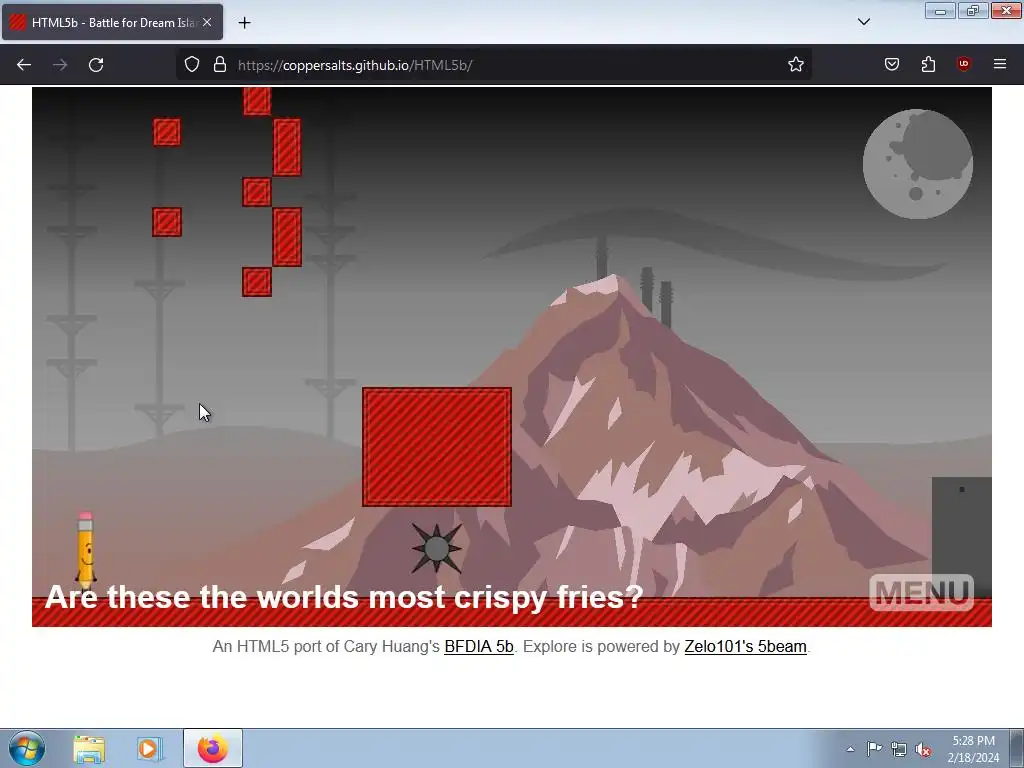
Task: Open the uBlock Origin extension popup
Action: point(964,64)
